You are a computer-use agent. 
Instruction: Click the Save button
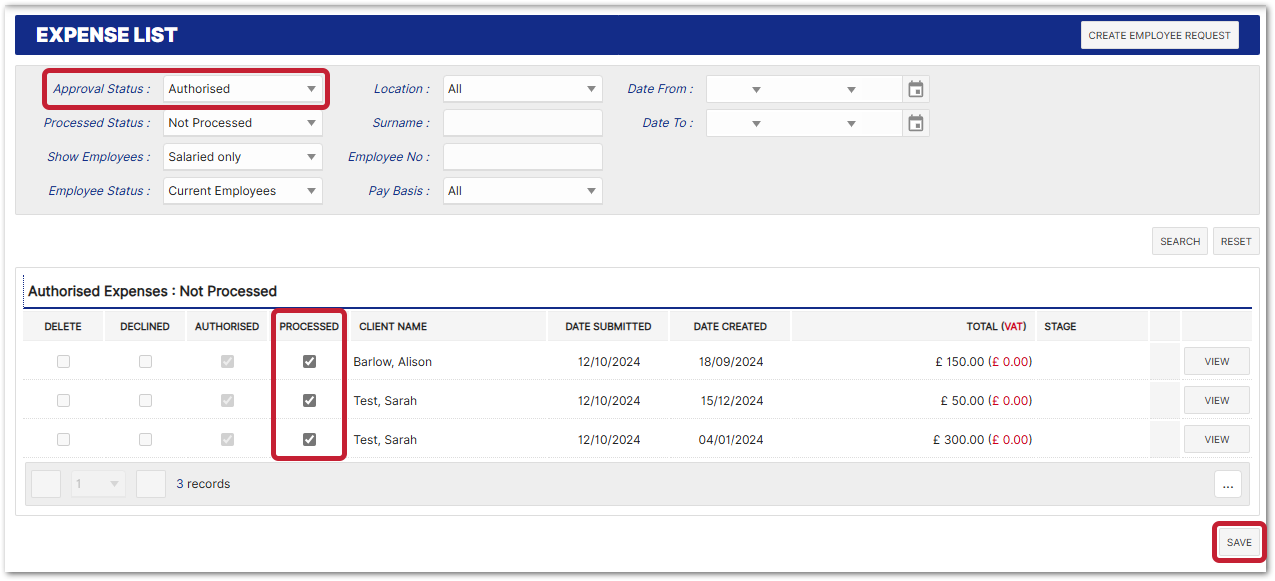(1239, 542)
